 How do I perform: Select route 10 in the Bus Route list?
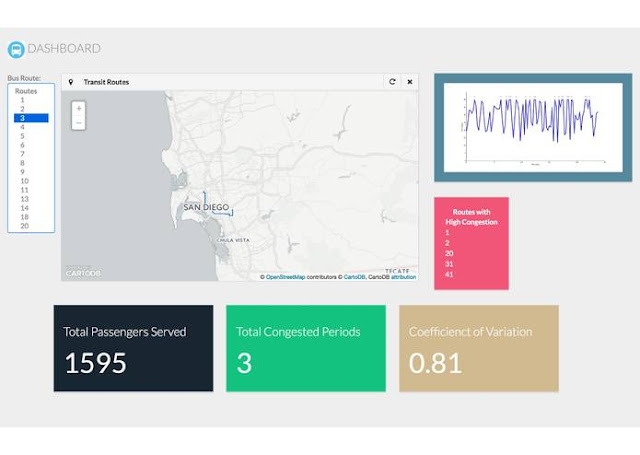point(31,181)
